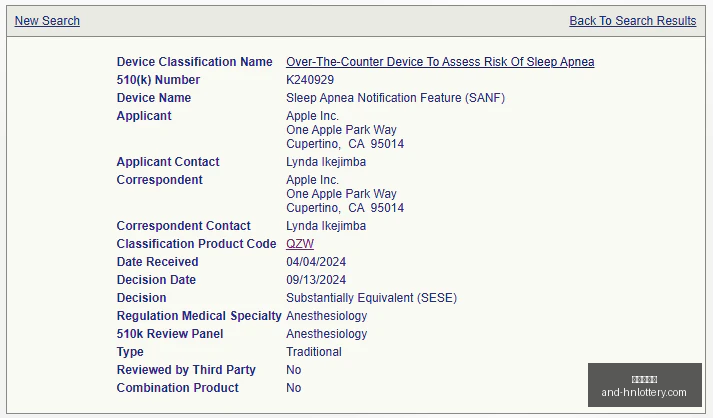Open the QZW product code link

click(300, 244)
